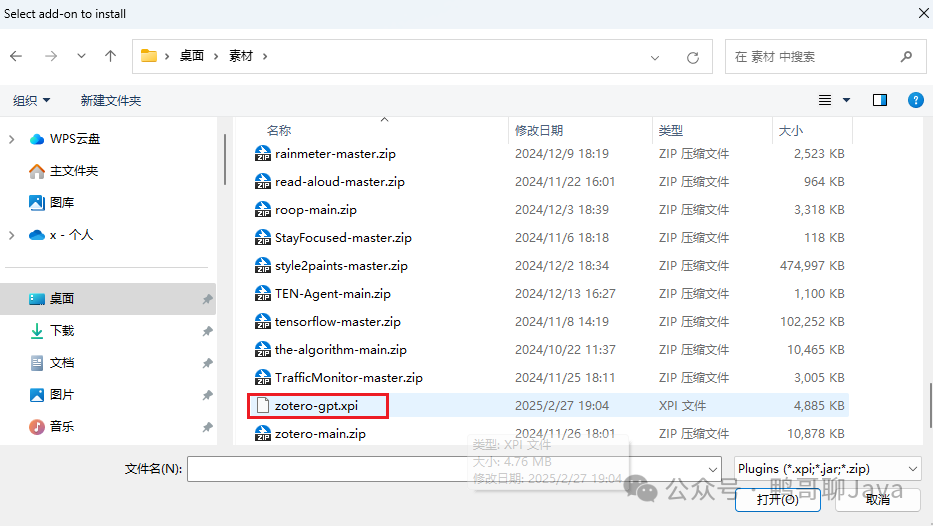Go back with the left arrow

tap(16, 56)
